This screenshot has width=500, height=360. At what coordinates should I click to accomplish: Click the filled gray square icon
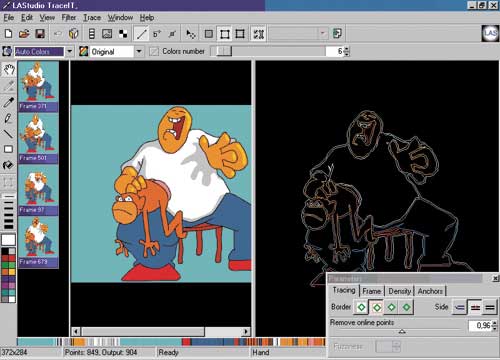pyautogui.click(x=209, y=34)
